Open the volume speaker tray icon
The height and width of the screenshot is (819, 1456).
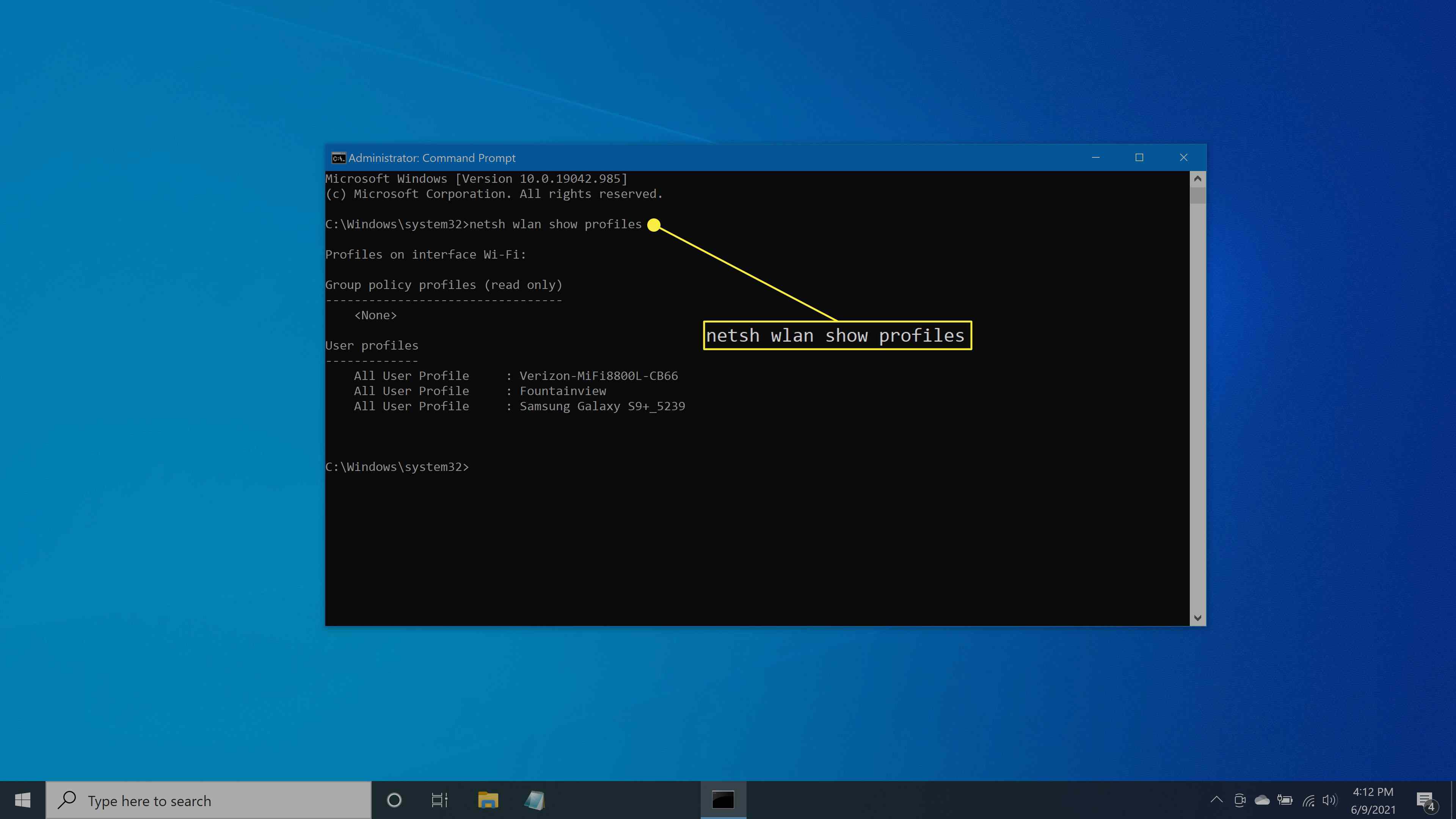point(1329,800)
